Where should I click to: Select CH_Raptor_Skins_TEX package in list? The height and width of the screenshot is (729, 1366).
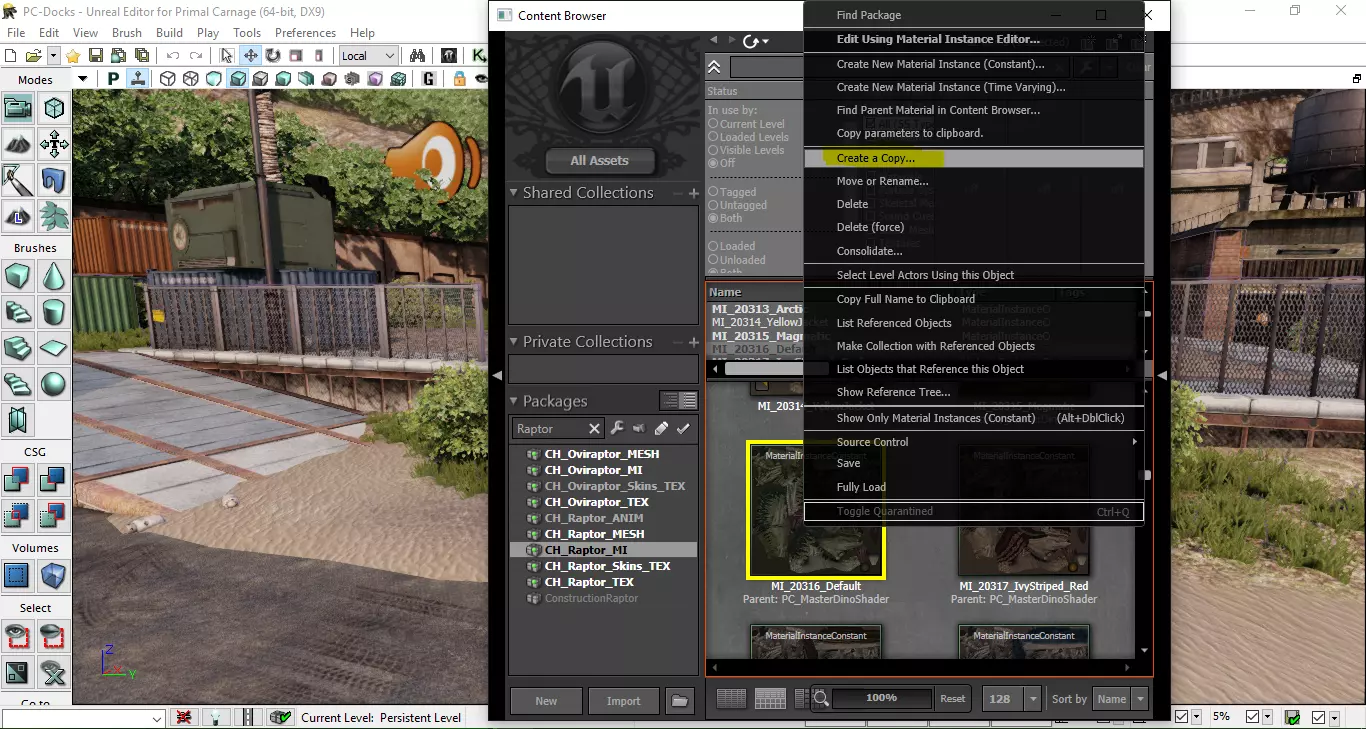tap(607, 566)
